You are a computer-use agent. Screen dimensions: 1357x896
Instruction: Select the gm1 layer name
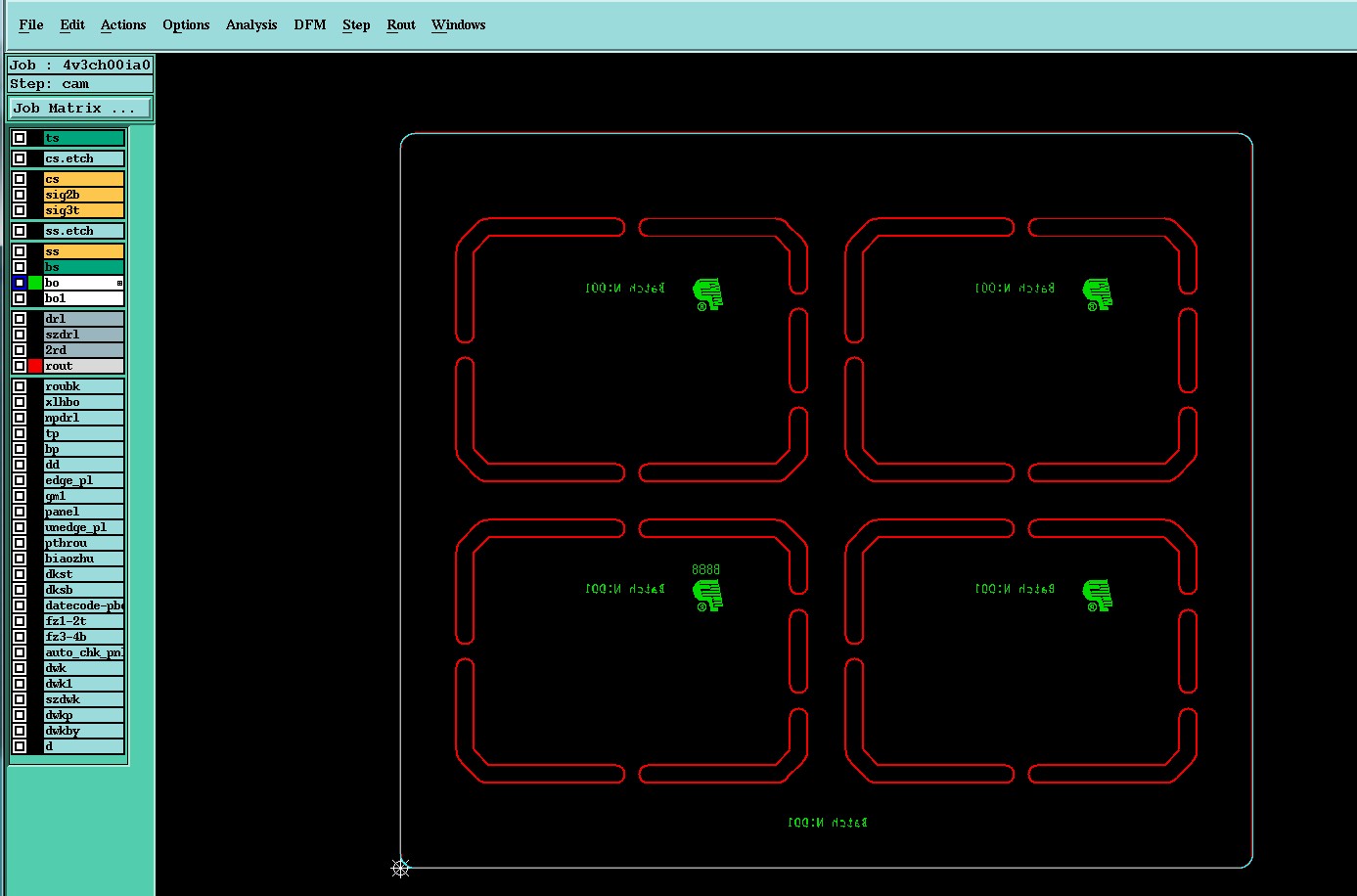[x=84, y=496]
